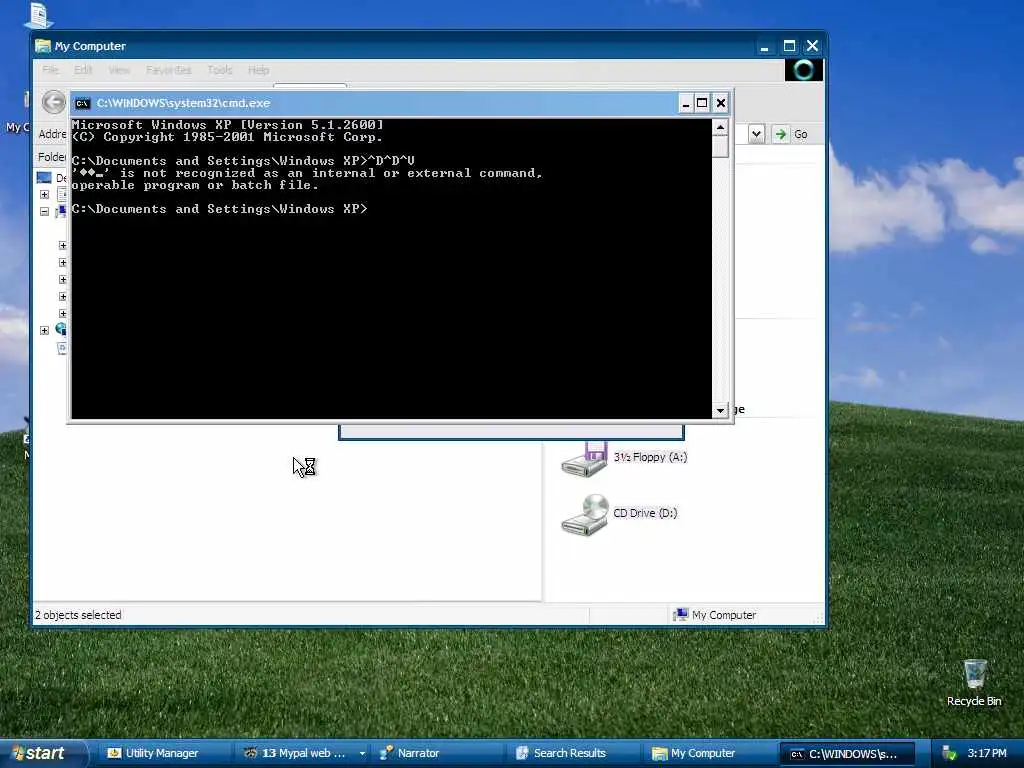
Task: Open the Favorites menu in My Computer
Action: tap(168, 70)
